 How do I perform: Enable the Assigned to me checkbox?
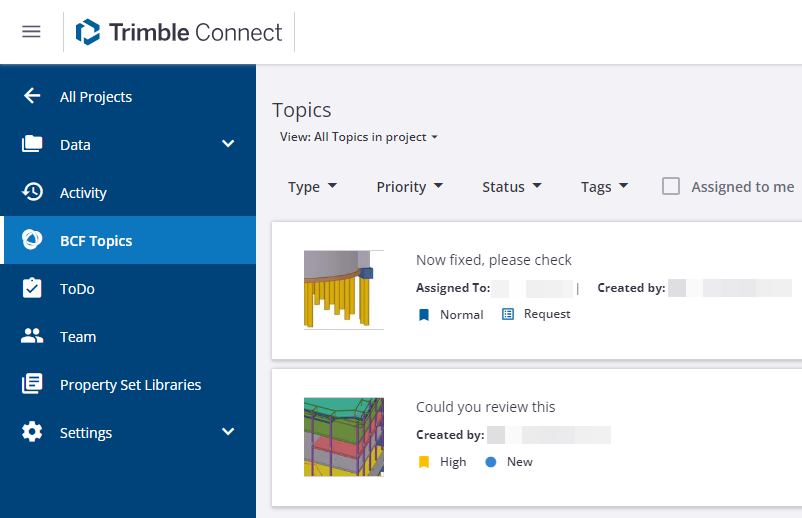[671, 186]
